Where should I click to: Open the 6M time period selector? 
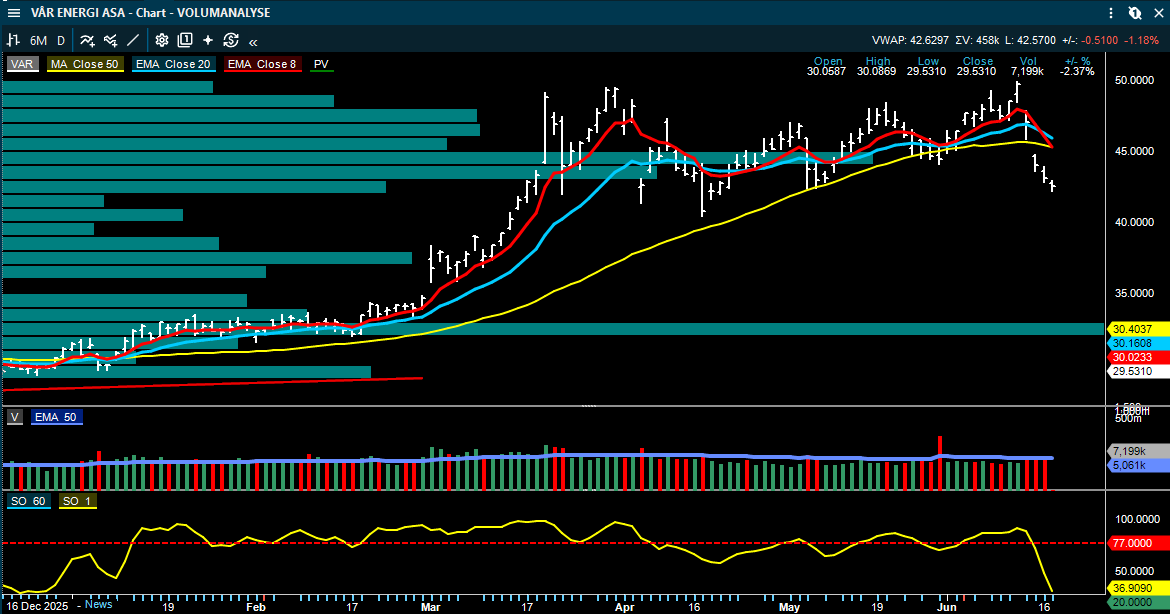click(38, 40)
